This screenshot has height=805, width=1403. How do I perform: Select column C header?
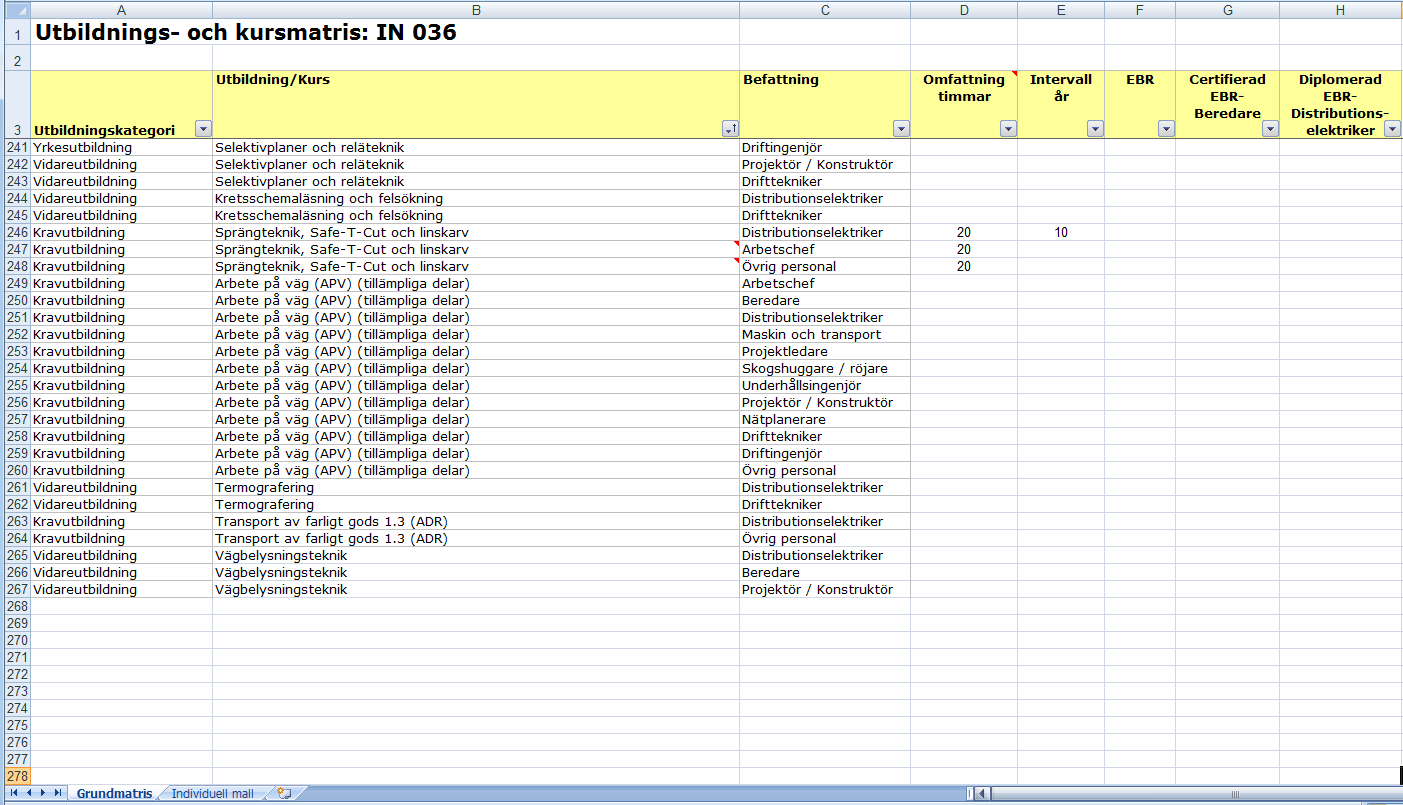point(825,10)
